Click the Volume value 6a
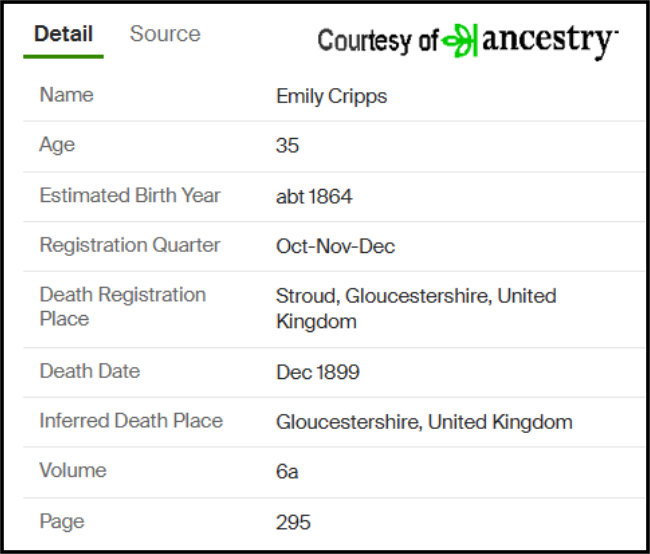The image size is (650, 554). pyautogui.click(x=287, y=471)
